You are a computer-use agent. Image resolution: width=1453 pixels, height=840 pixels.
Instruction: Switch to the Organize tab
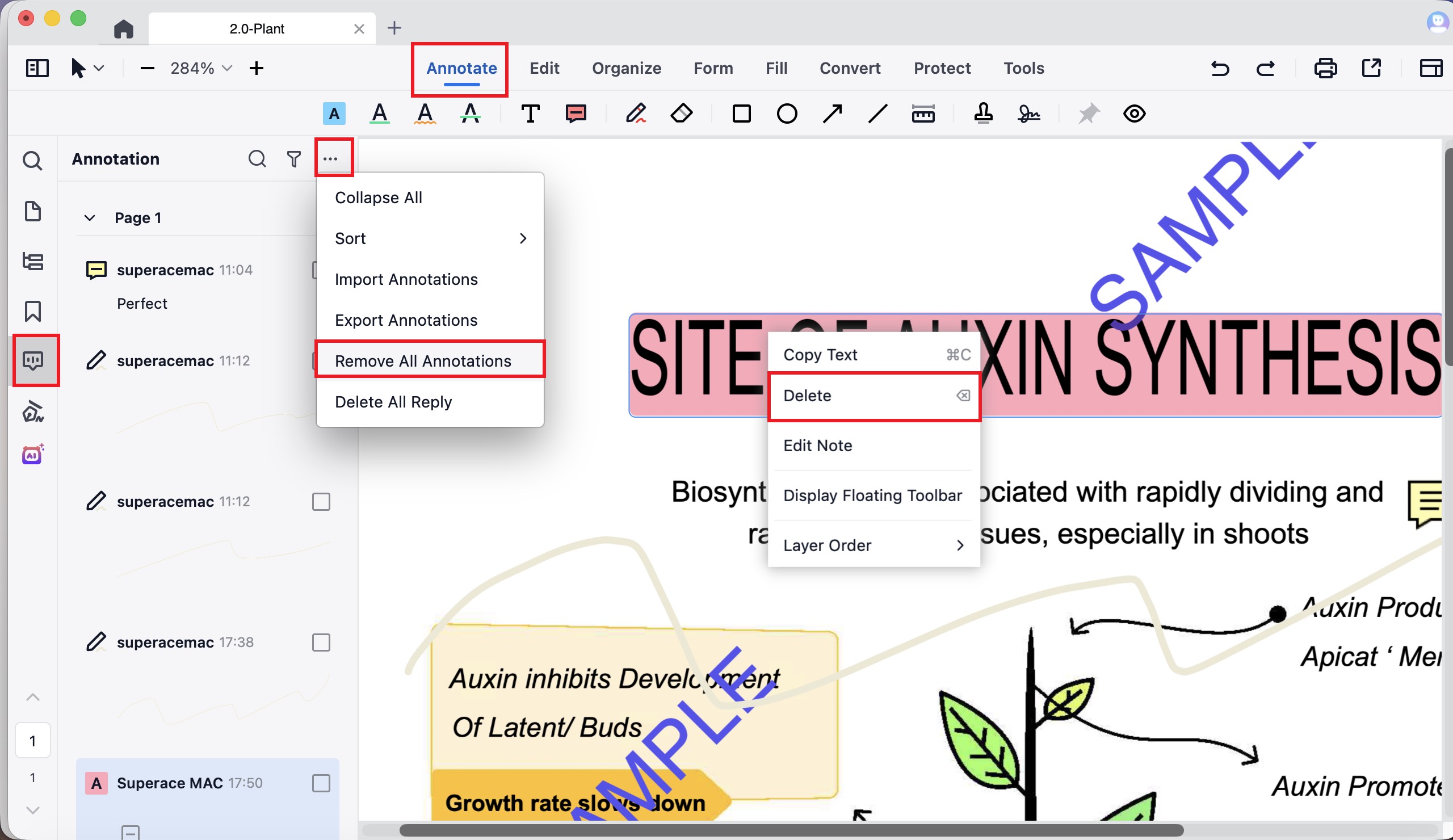626,68
